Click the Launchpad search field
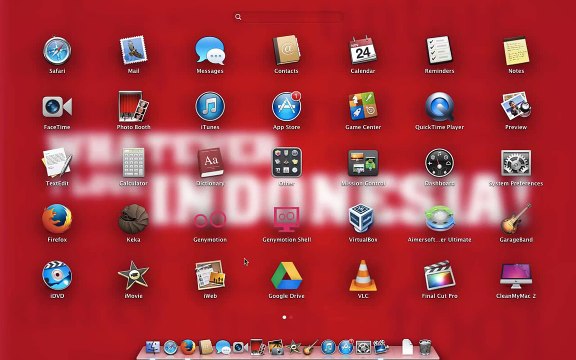Viewport: 576px width, 360px height. coord(289,17)
